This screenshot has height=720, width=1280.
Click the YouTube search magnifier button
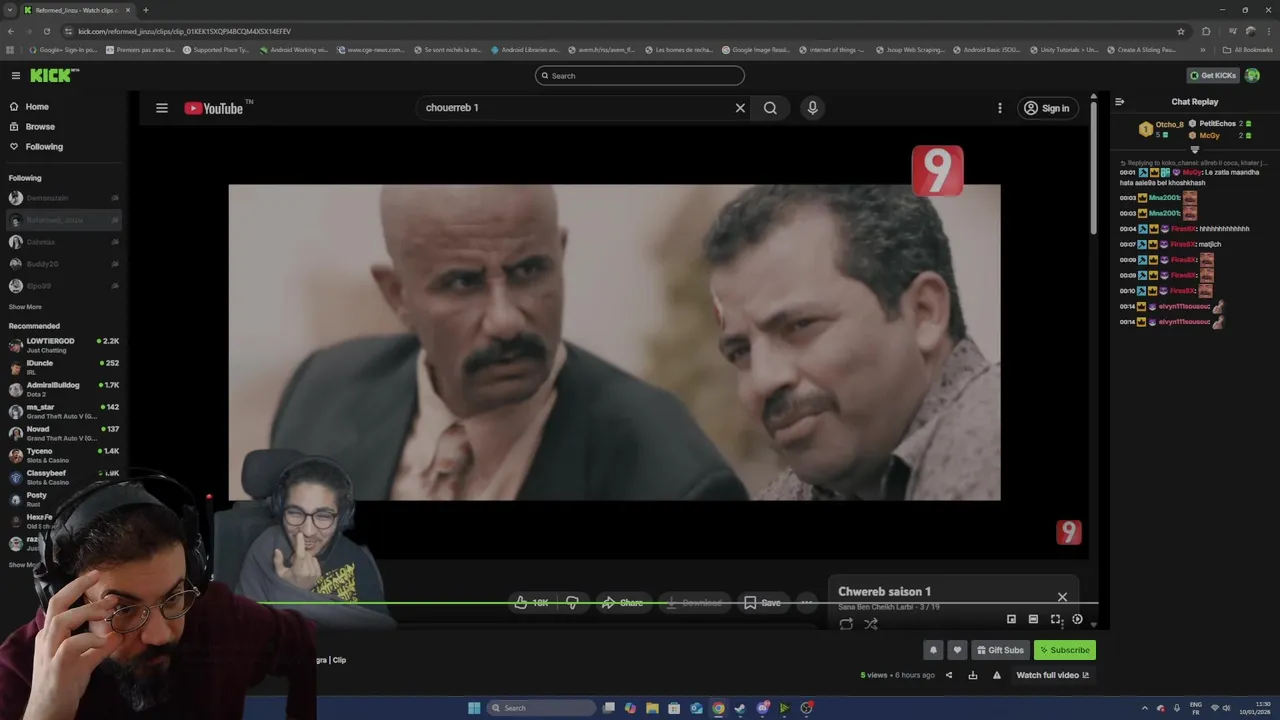point(770,108)
